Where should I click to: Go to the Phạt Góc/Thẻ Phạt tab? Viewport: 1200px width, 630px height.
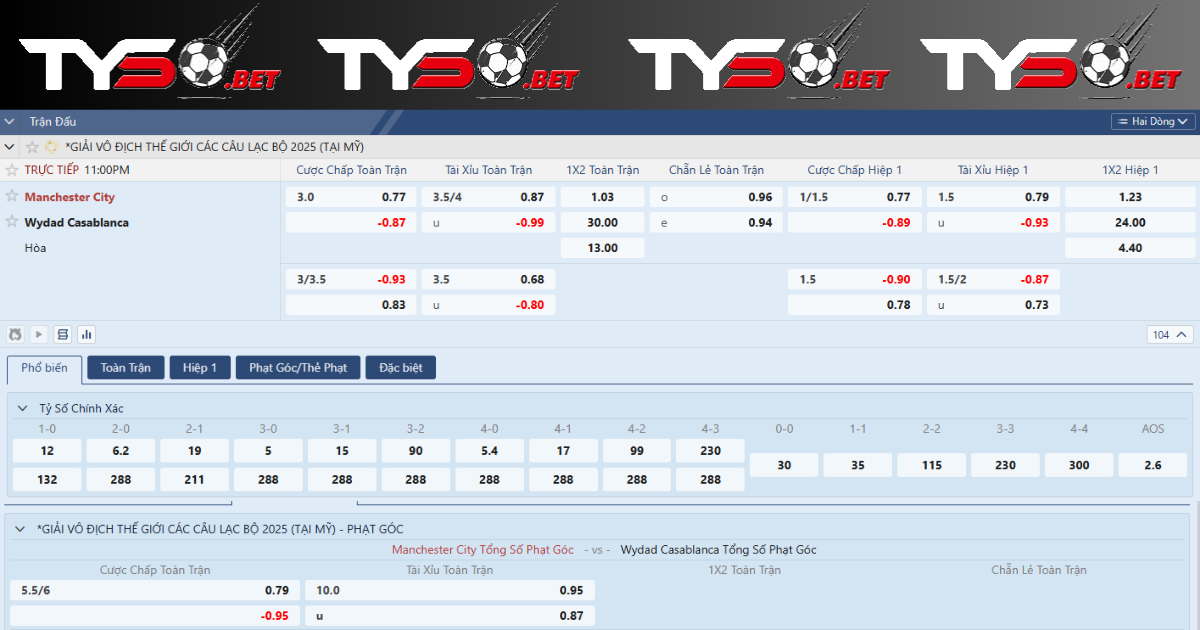(x=298, y=368)
